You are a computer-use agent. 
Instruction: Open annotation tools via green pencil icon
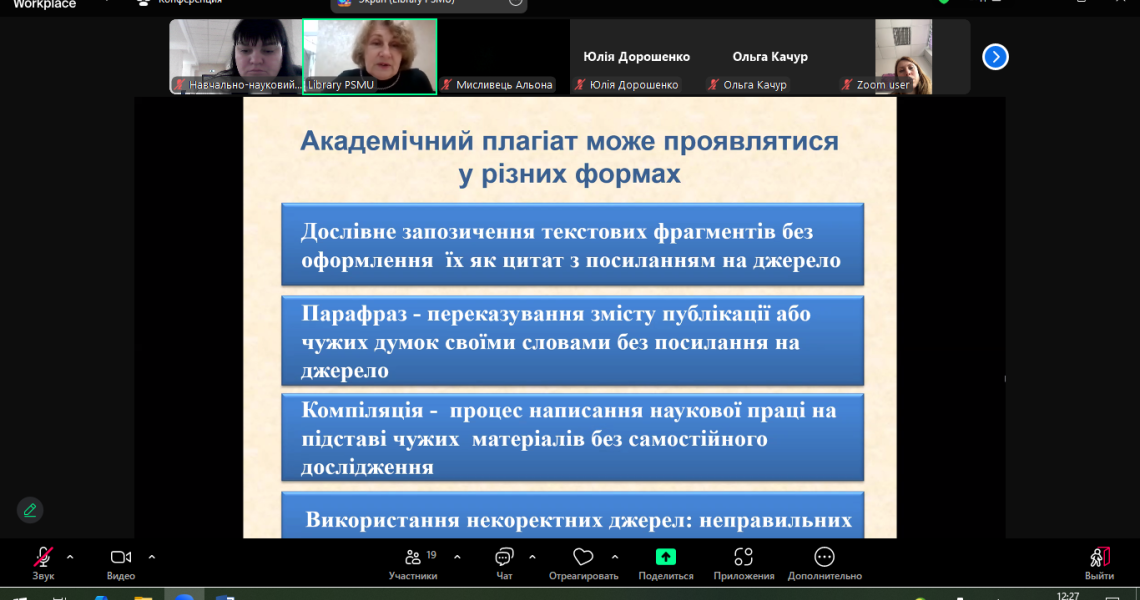(x=30, y=511)
